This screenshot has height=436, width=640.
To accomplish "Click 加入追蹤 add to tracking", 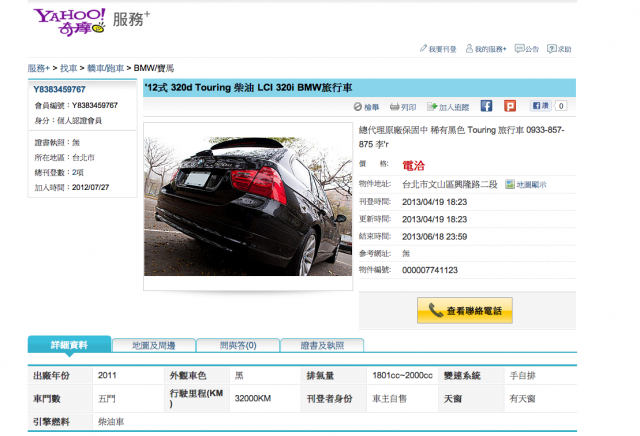I will tap(448, 107).
